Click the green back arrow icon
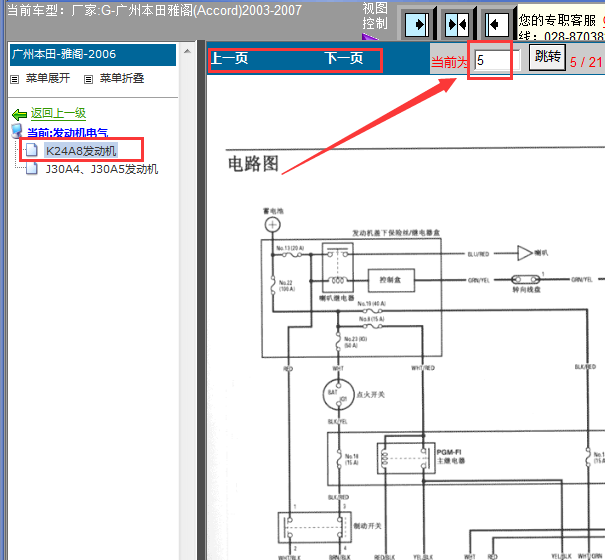 point(19,114)
